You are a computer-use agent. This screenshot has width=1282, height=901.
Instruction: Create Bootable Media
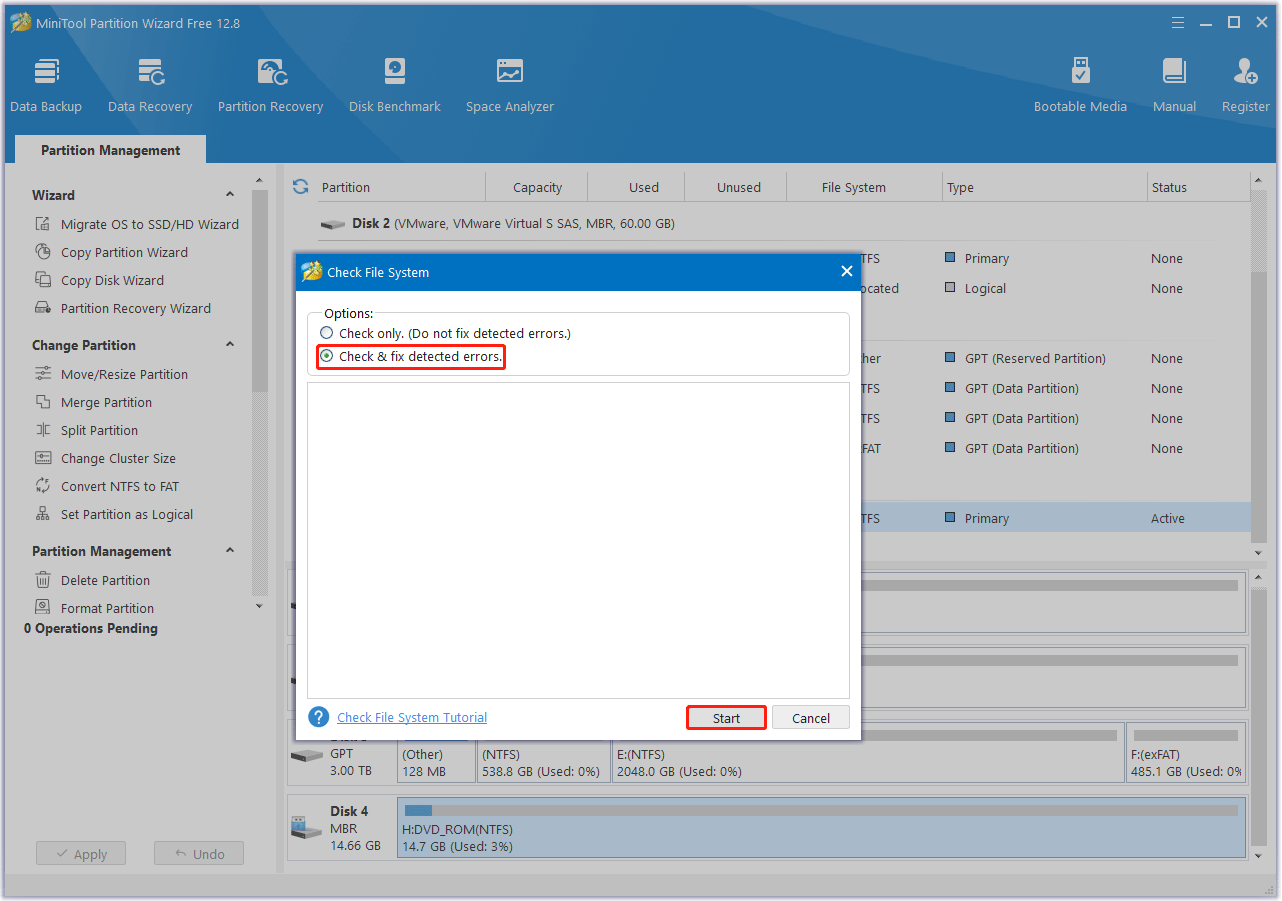(1080, 86)
